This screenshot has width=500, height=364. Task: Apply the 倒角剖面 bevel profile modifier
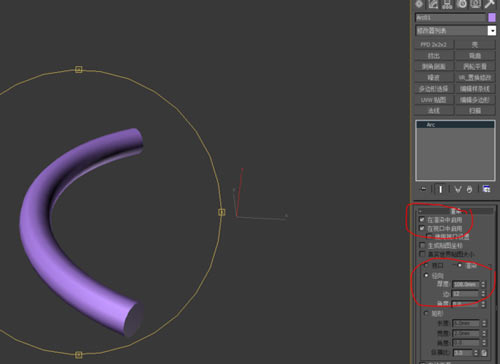click(434, 67)
